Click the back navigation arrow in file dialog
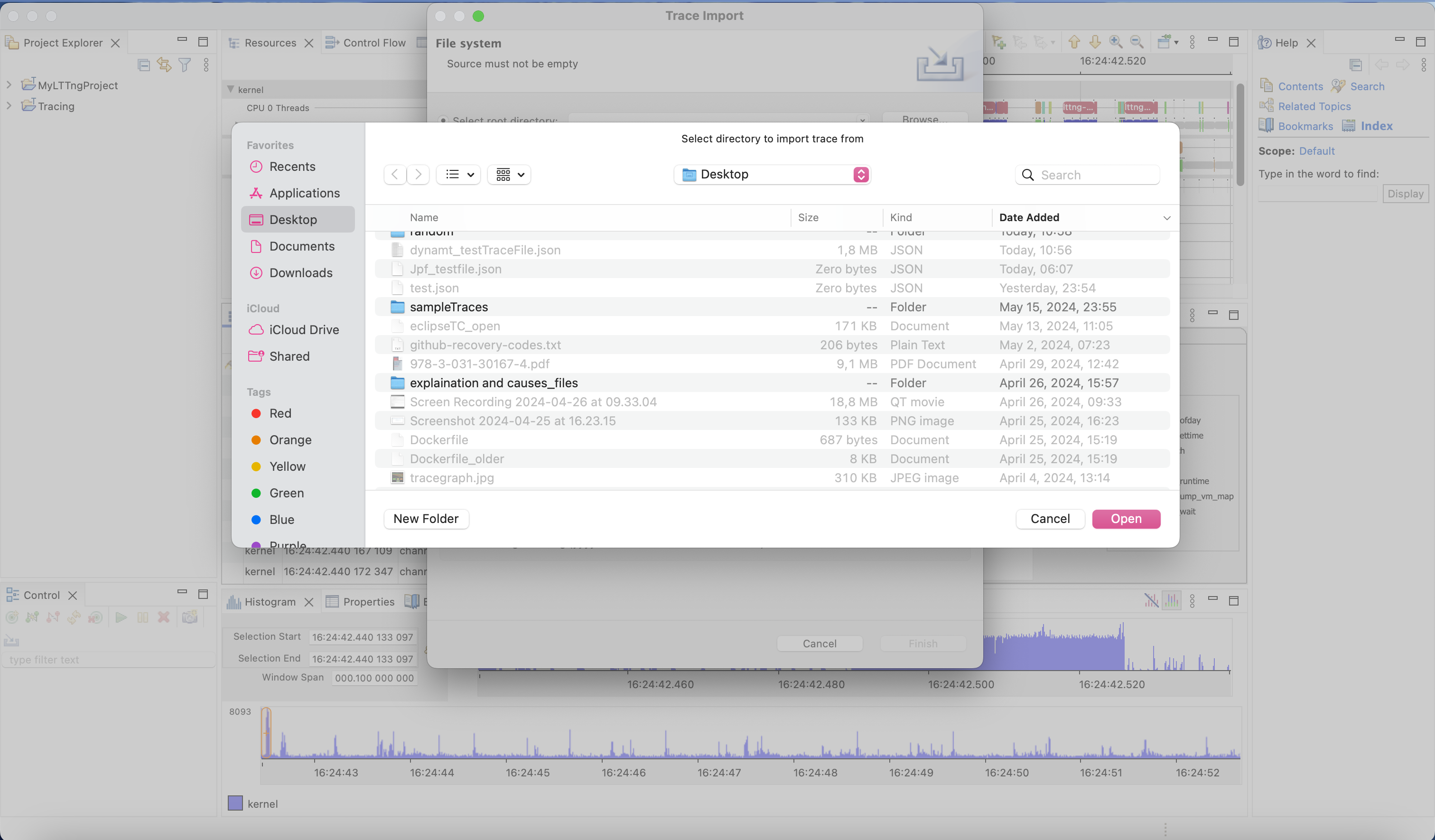1435x840 pixels. [x=395, y=174]
